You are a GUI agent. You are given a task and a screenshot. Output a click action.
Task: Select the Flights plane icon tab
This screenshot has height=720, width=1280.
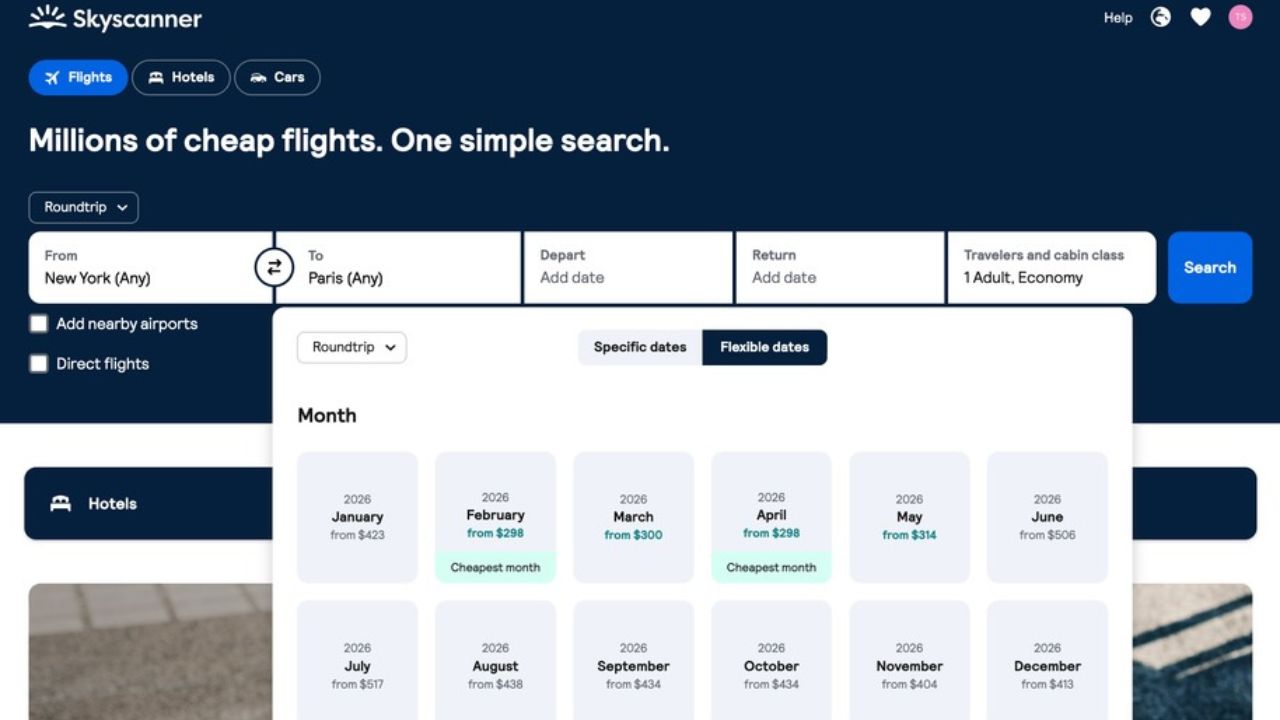51,77
